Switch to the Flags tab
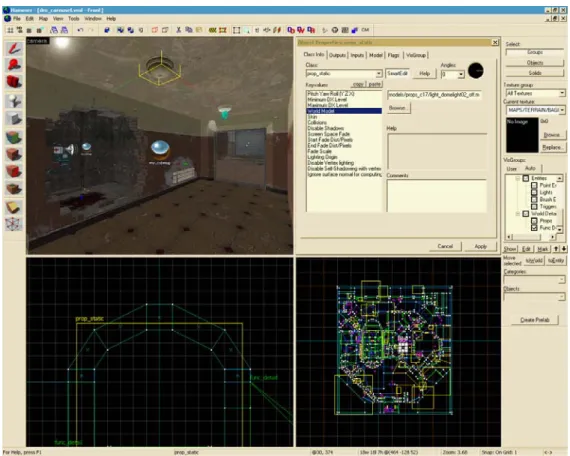The height and width of the screenshot is (456, 570). (x=393, y=55)
